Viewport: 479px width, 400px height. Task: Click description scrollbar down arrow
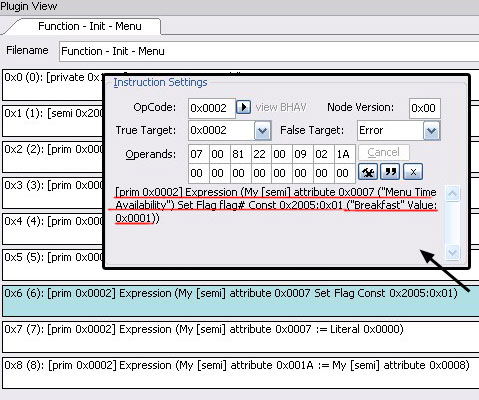(x=452, y=252)
